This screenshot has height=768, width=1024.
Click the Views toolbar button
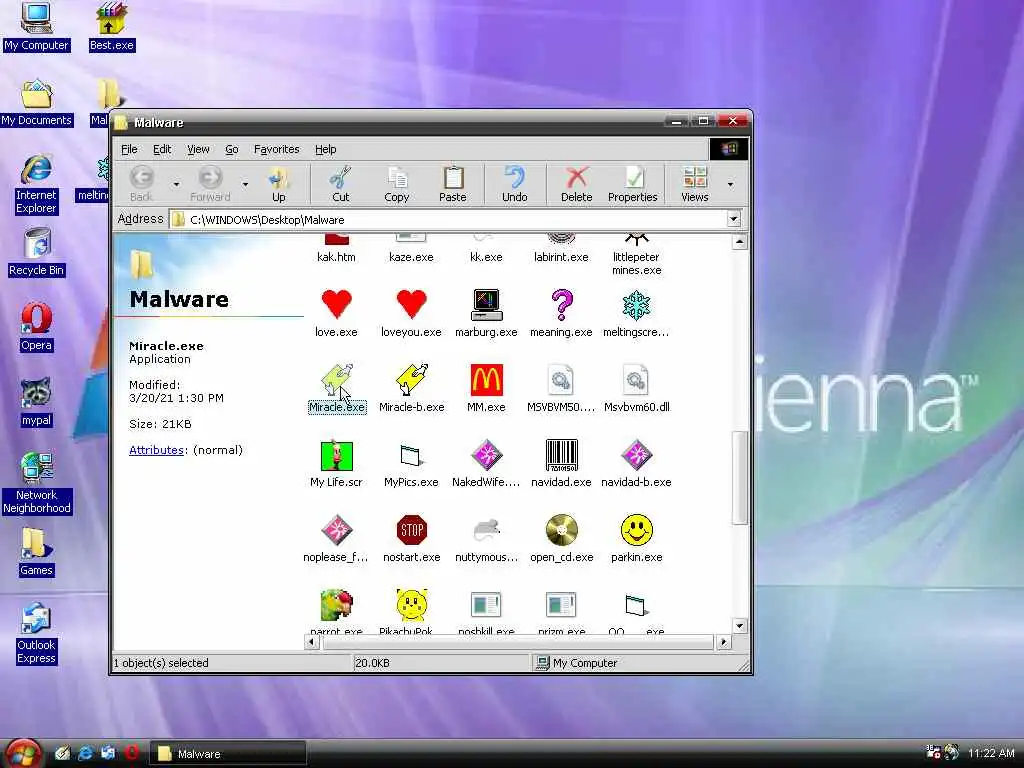(x=695, y=184)
